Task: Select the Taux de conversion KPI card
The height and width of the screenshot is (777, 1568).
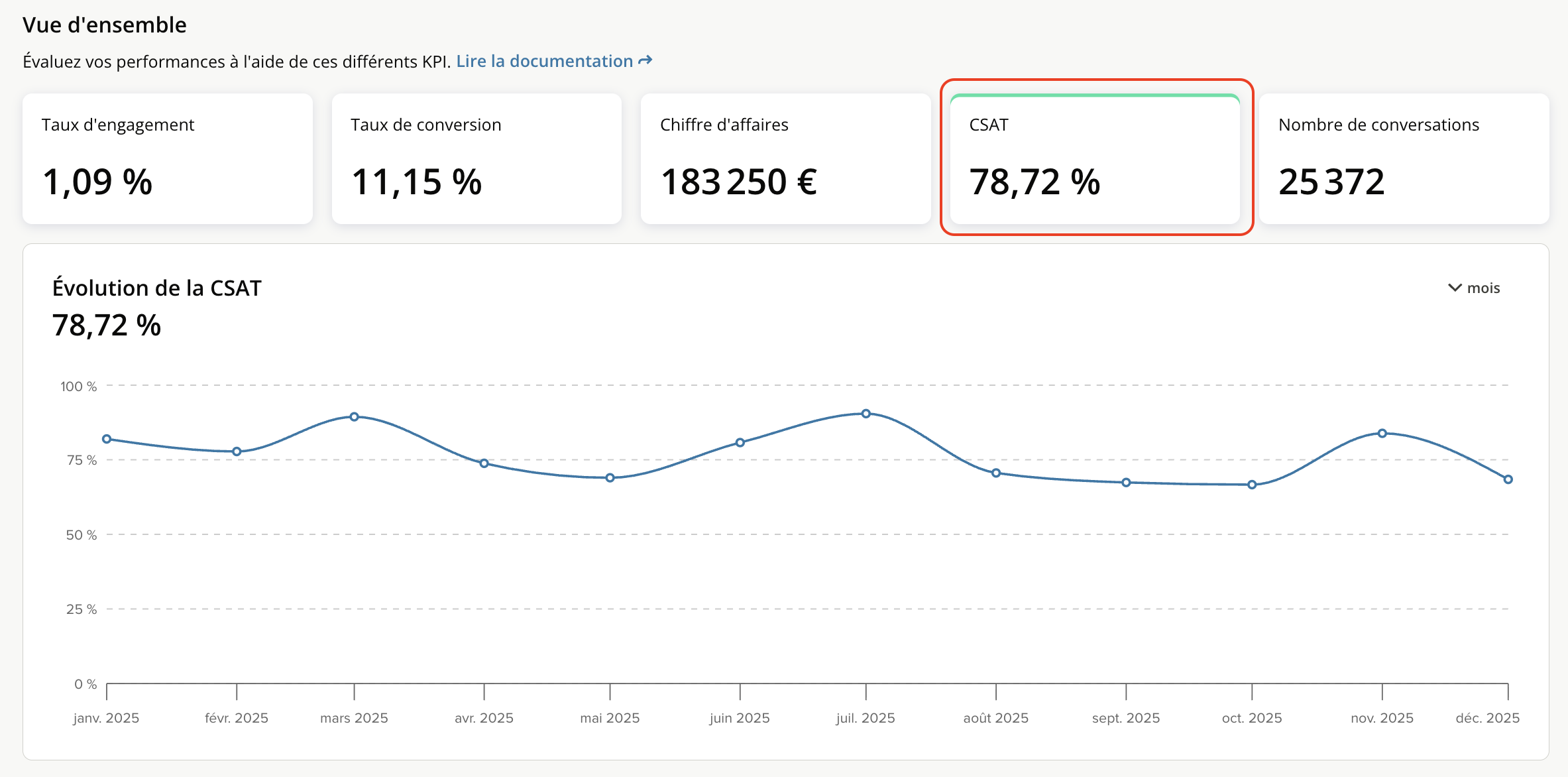Action: coord(476,158)
